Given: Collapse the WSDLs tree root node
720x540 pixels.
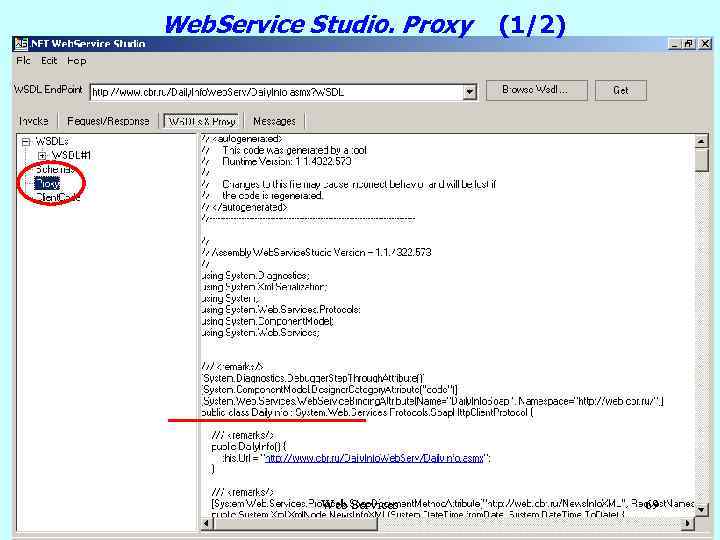Looking at the screenshot, I should point(26,142).
